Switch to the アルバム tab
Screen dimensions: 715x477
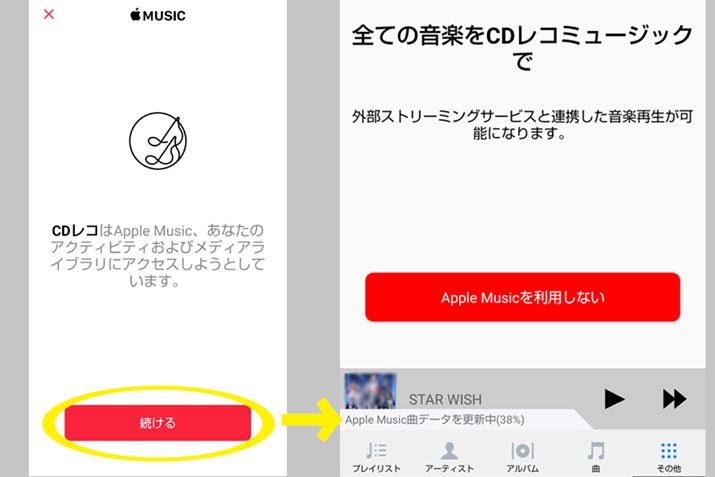pos(523,457)
